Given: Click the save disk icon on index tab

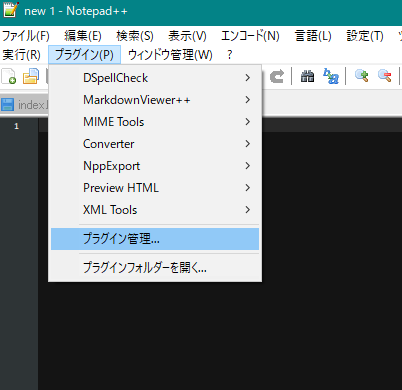Looking at the screenshot, I should [7, 105].
